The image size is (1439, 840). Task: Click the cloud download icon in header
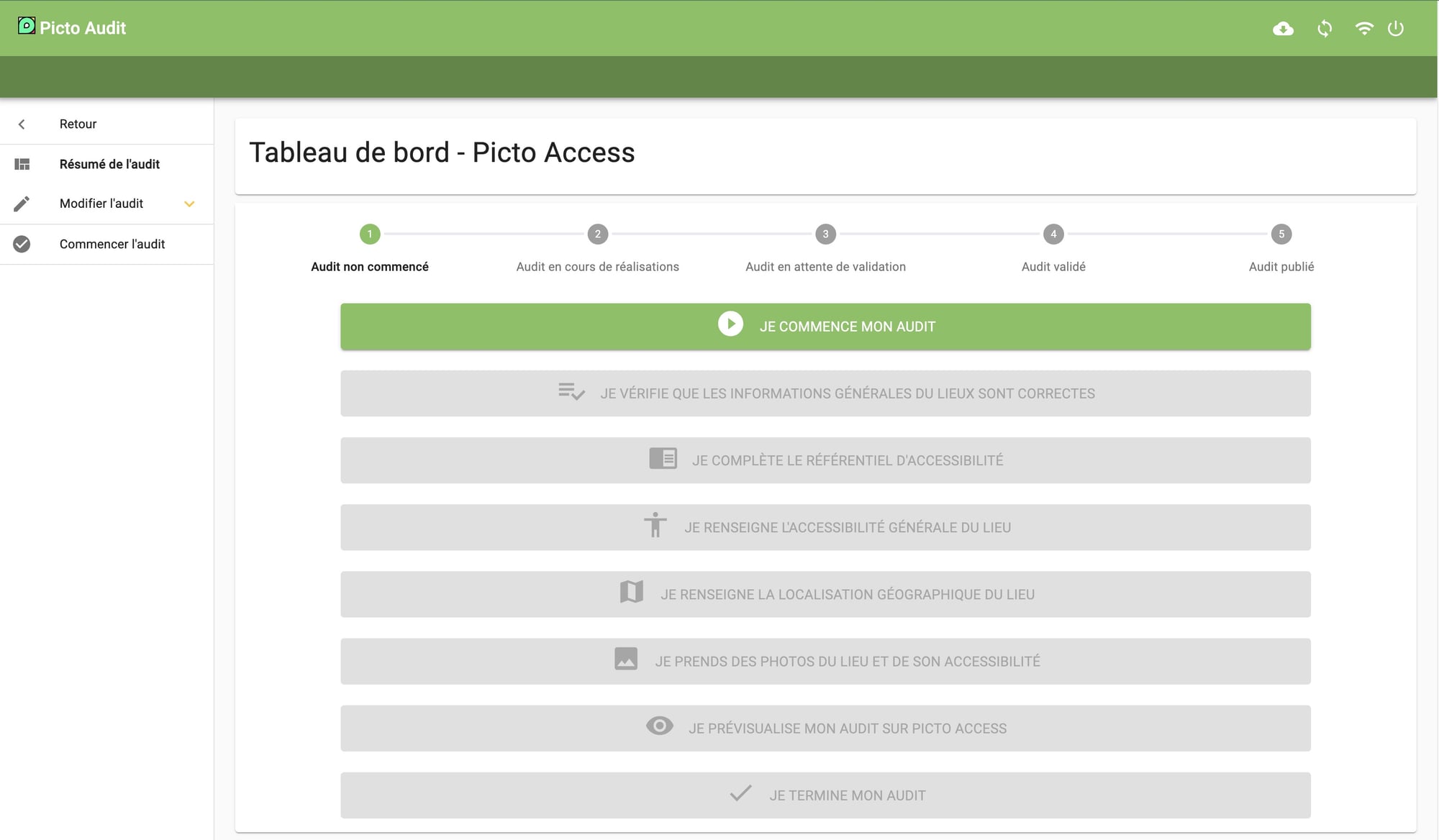tap(1283, 29)
